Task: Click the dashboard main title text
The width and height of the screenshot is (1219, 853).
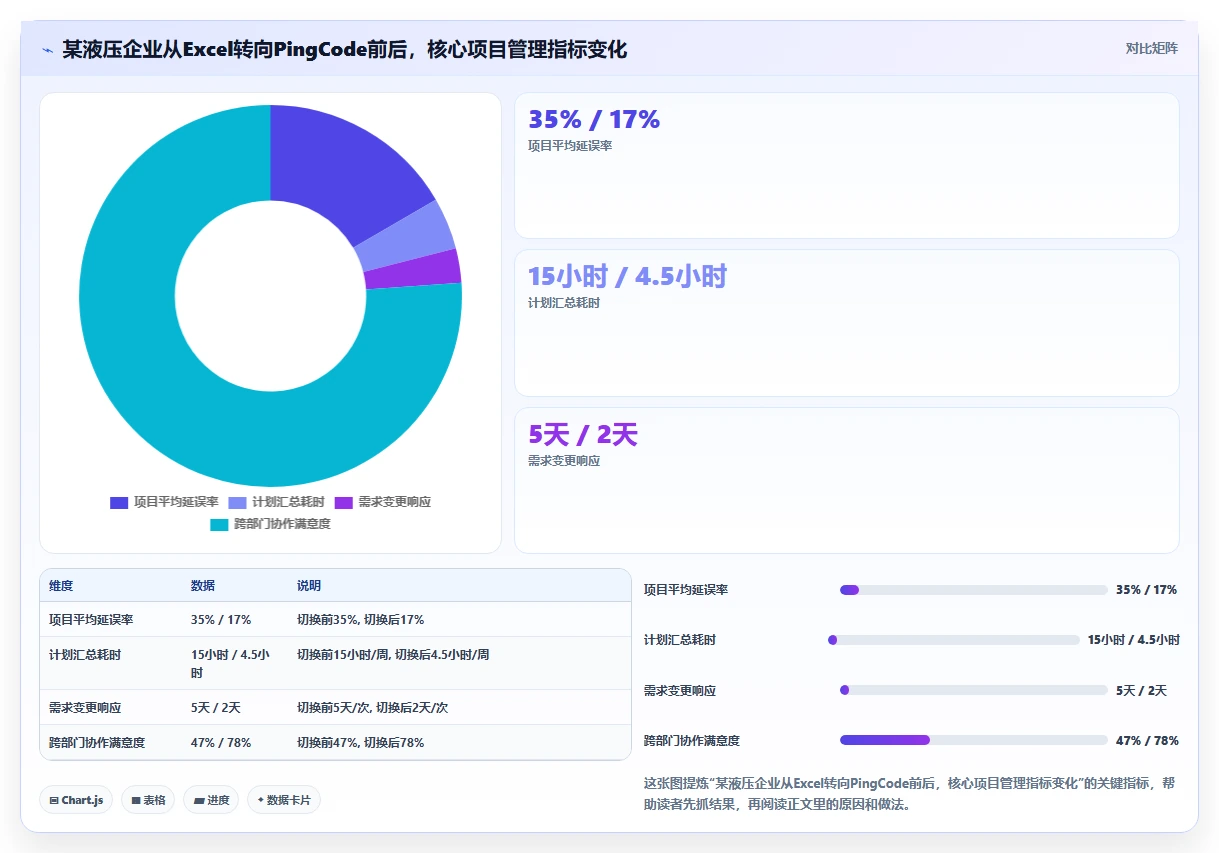Action: [345, 49]
